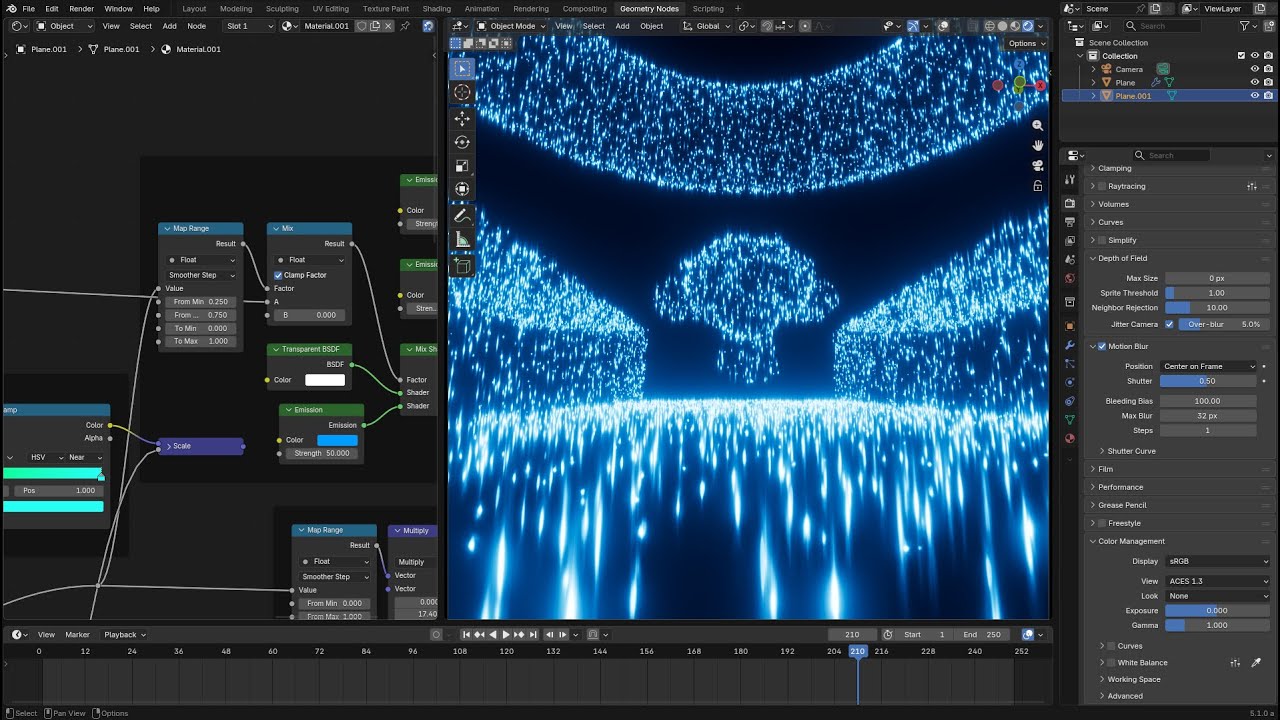
Task: Switch to solid viewport shading
Action: point(1002,26)
